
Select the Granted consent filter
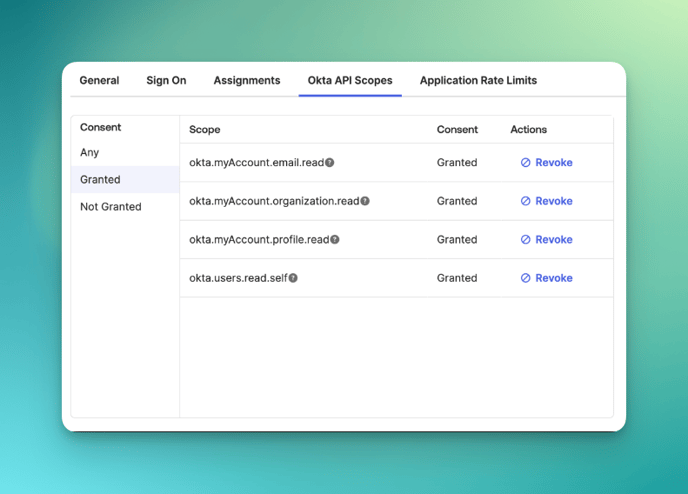tap(100, 180)
